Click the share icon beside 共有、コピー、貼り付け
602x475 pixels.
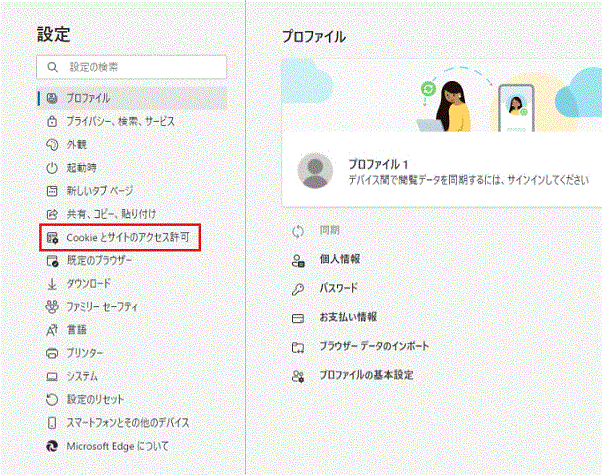[52, 214]
